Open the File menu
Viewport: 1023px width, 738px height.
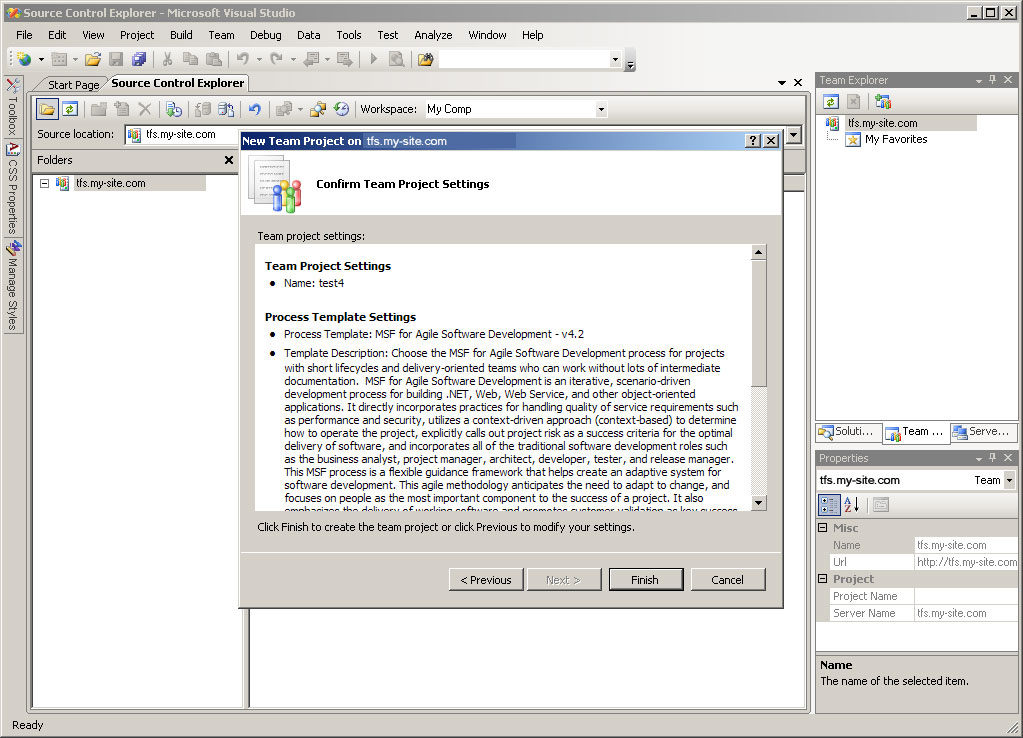(24, 35)
